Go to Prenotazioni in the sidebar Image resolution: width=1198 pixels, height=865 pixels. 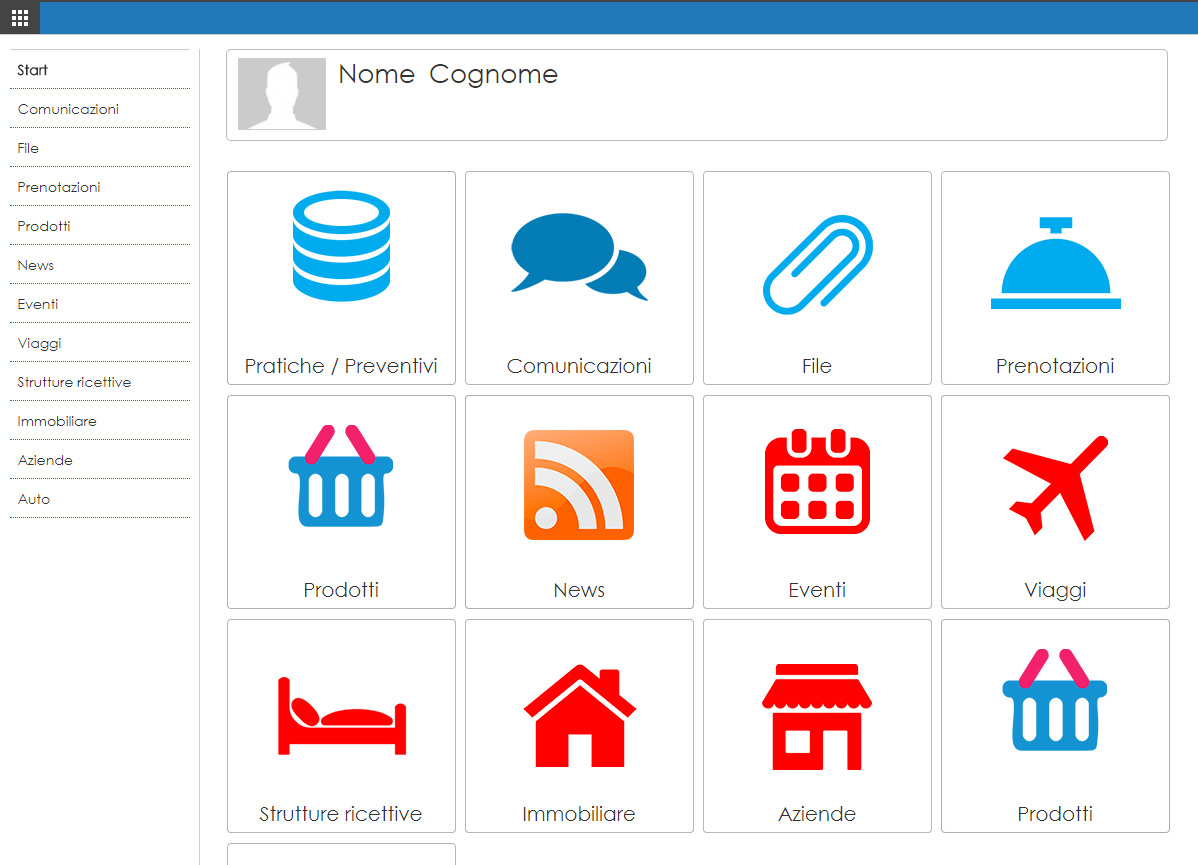(x=59, y=187)
